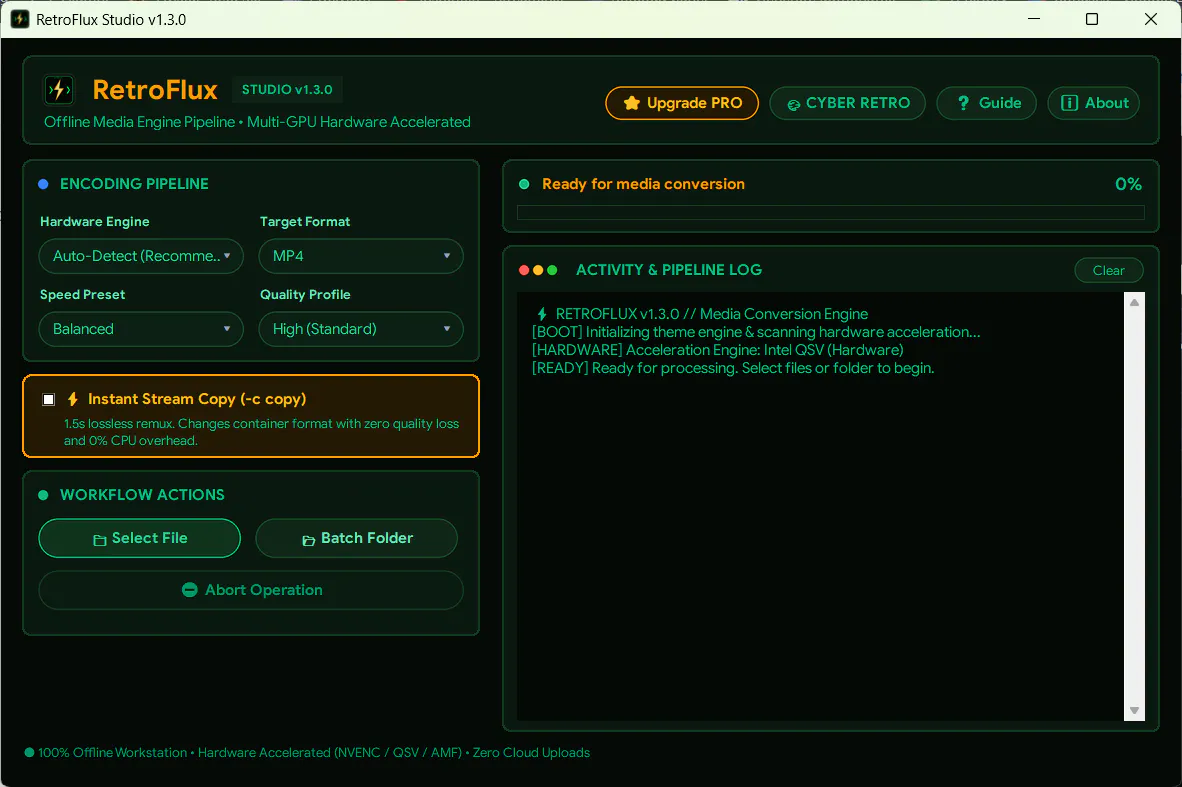
Task: Minimize the RetroFlux Studio window
Action: pos(1033,19)
